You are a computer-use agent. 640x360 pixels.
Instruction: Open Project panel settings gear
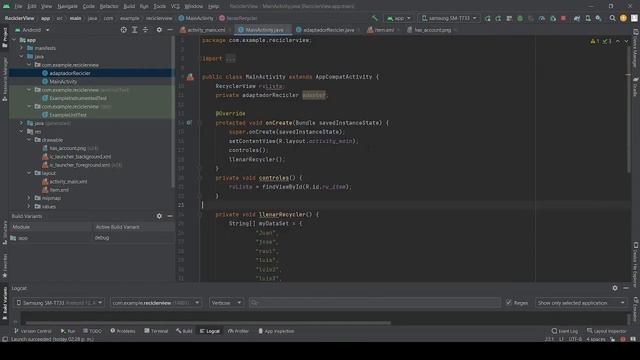[159, 30]
